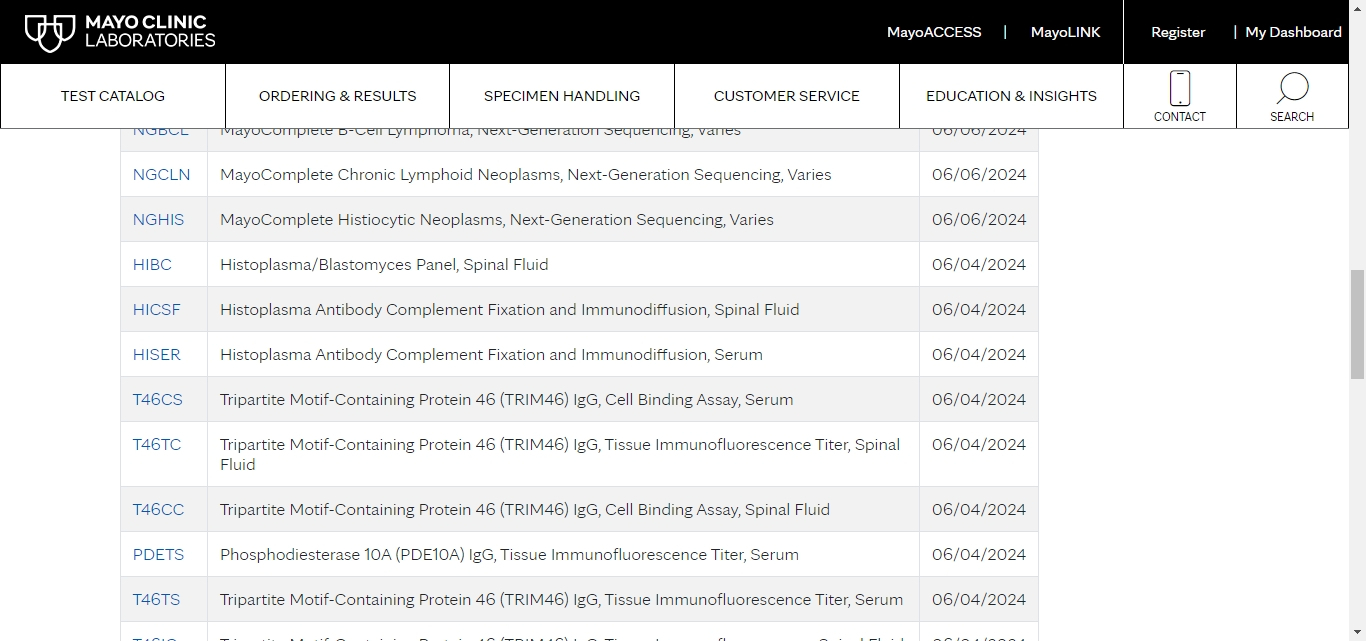Click the 06/04/2024 date in PDETS row
The image size is (1366, 641).
click(979, 555)
